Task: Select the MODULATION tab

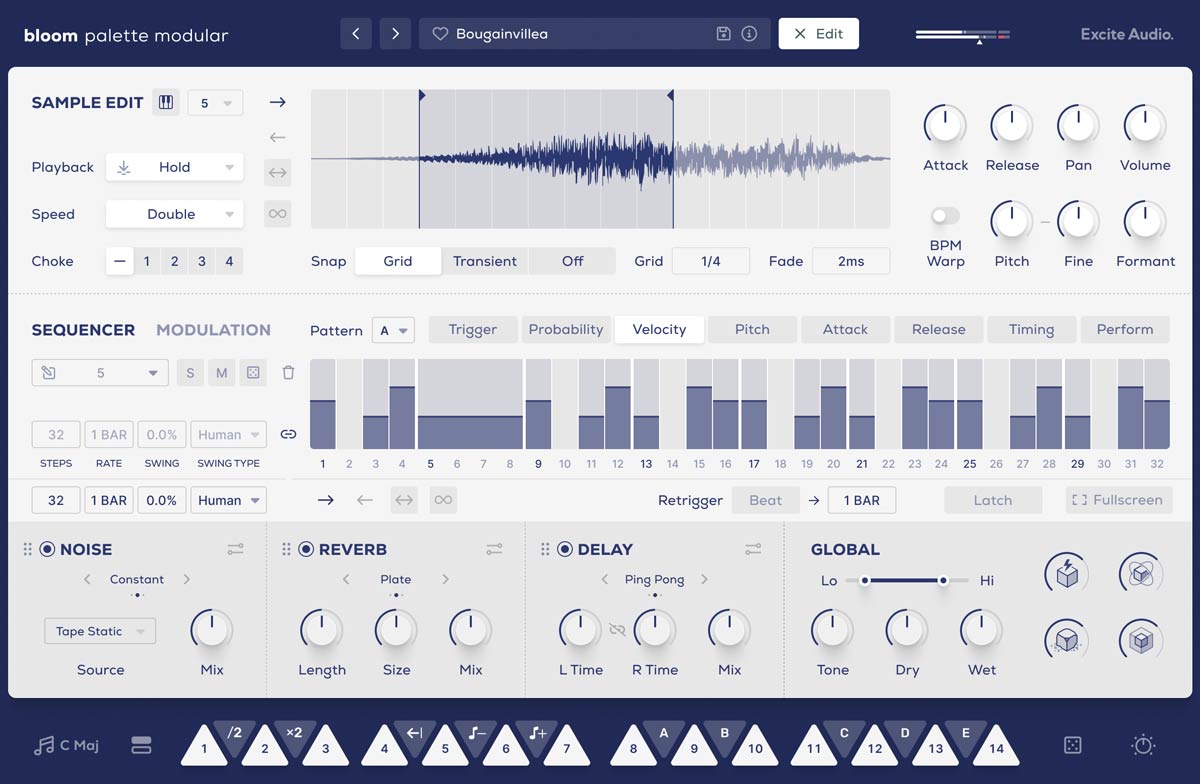Action: [213, 330]
